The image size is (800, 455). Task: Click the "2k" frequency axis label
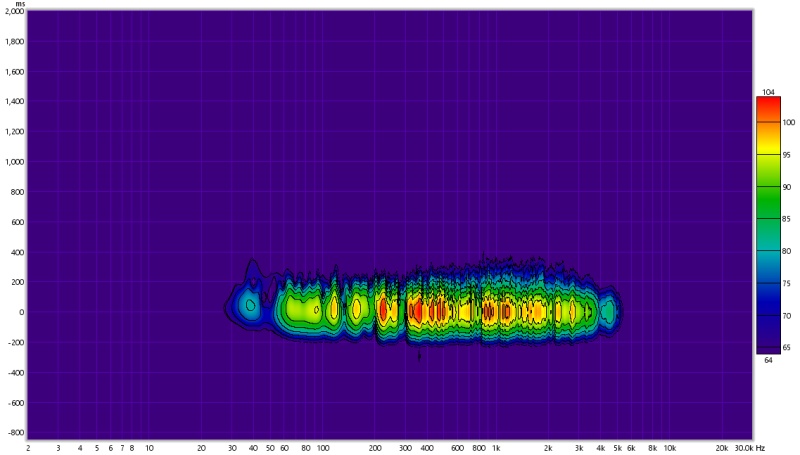548,448
